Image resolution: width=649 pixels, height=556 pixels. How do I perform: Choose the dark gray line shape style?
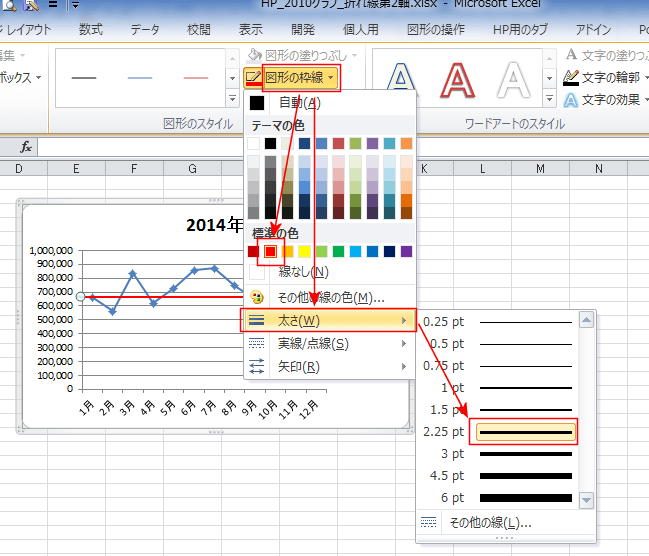click(x=84, y=78)
